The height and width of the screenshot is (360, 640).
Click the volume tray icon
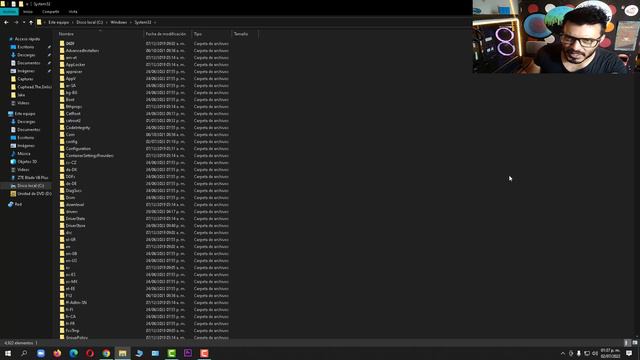coord(595,353)
